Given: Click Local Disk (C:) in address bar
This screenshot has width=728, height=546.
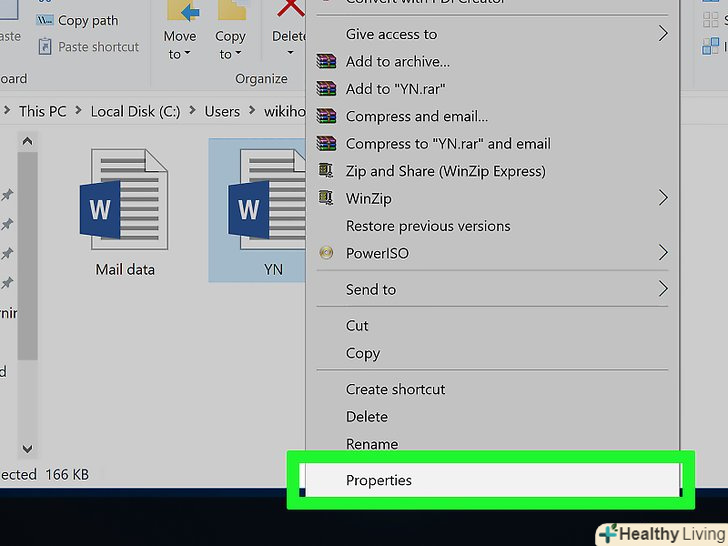Looking at the screenshot, I should pos(135,111).
